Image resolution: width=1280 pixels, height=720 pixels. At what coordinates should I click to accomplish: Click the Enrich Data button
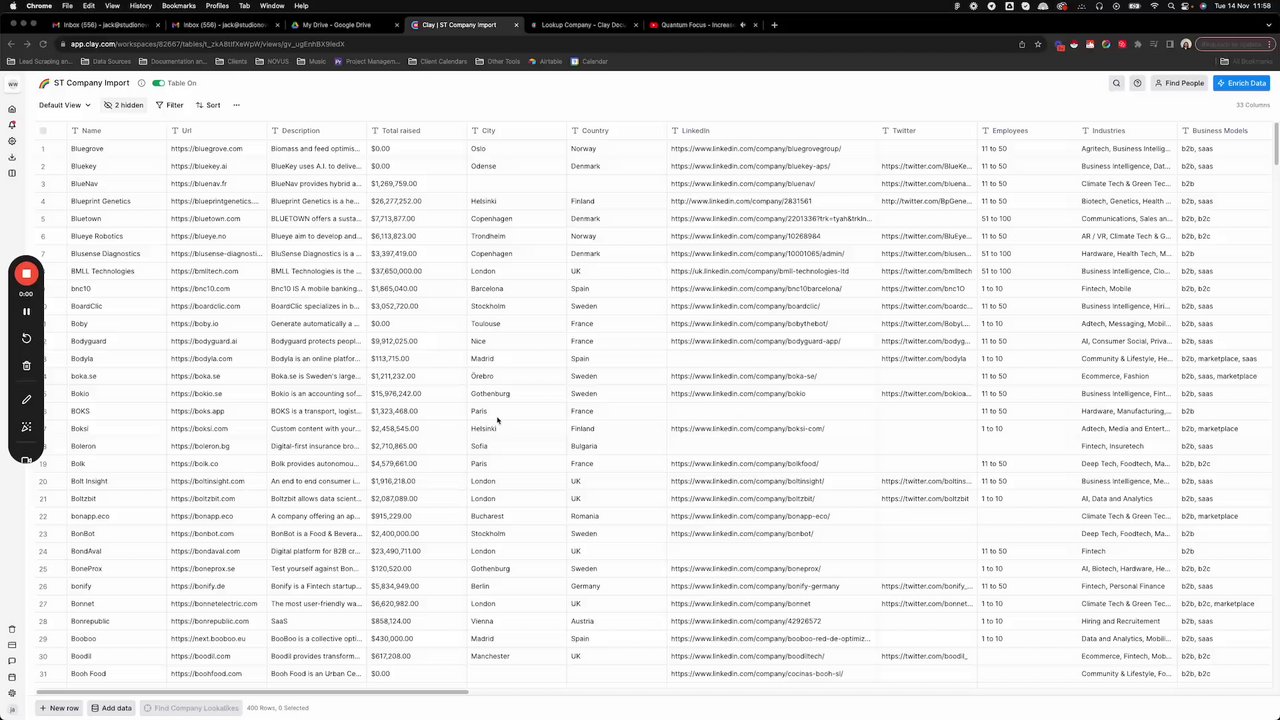[1241, 83]
